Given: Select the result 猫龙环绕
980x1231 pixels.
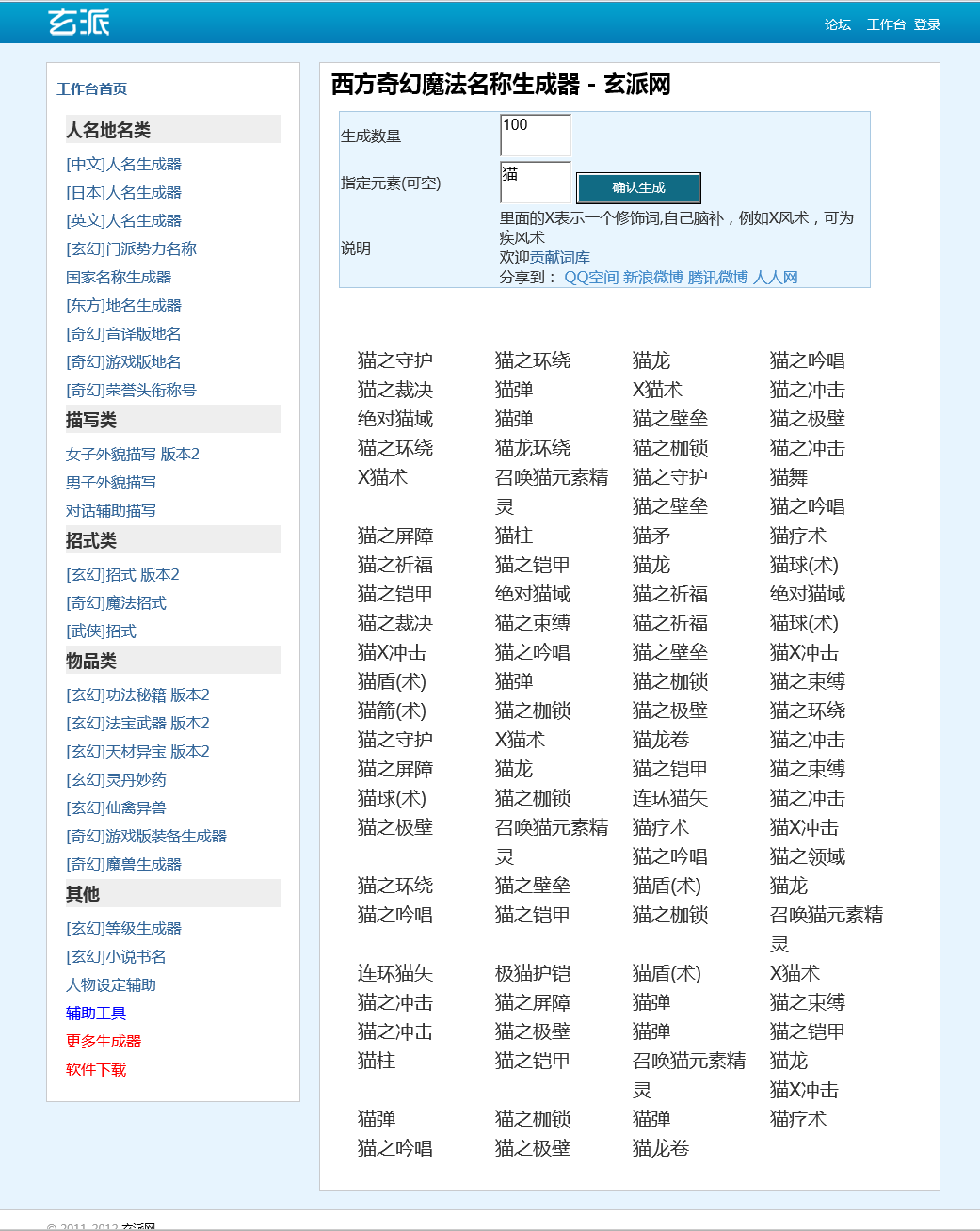Looking at the screenshot, I should click(533, 448).
